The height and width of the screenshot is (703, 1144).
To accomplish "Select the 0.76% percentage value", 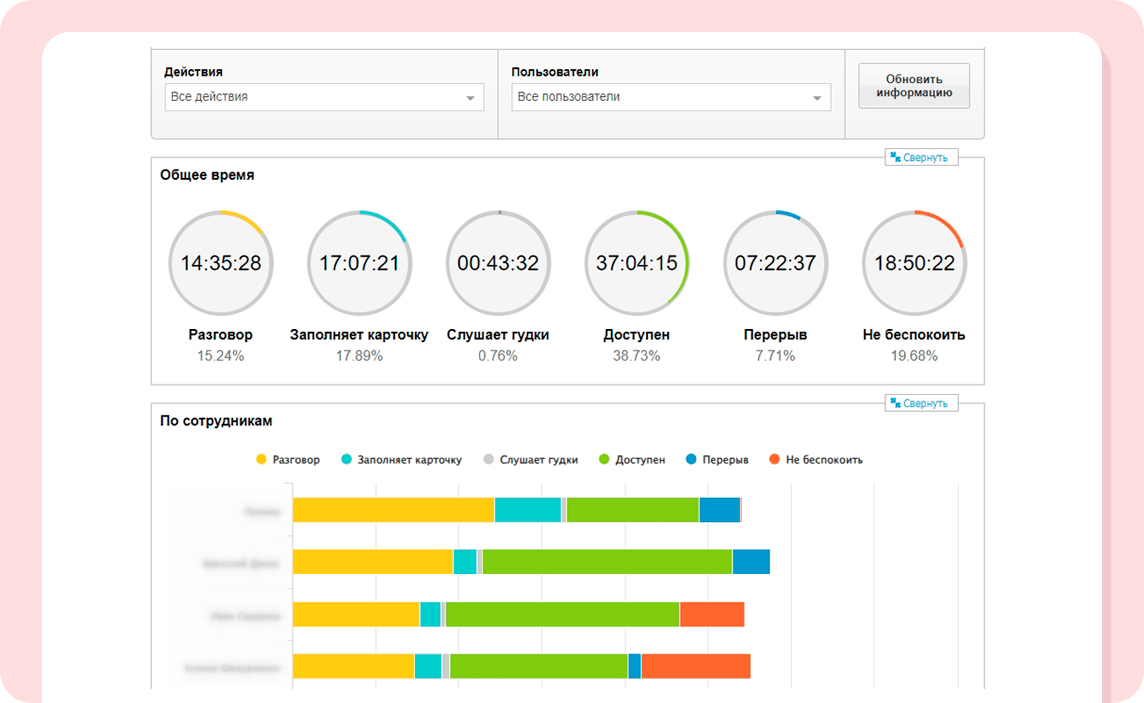I will click(498, 356).
